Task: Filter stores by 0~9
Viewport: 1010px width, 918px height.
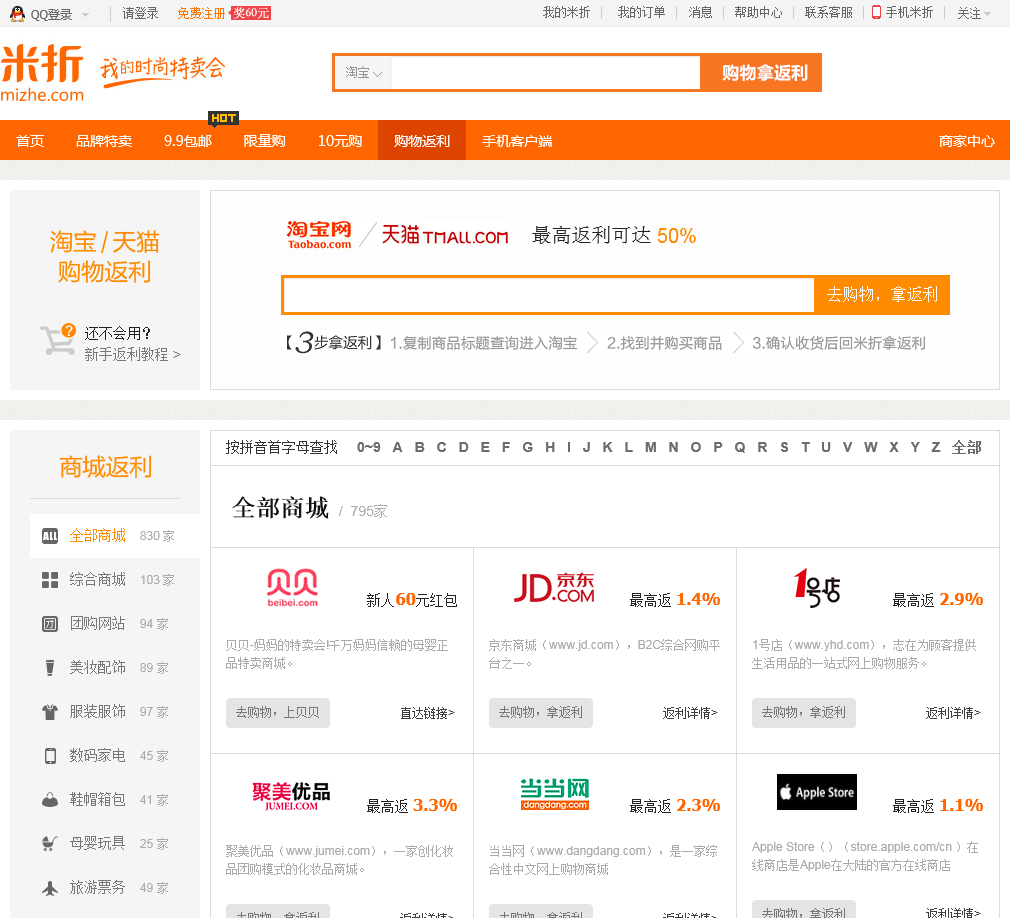Action: [x=368, y=447]
